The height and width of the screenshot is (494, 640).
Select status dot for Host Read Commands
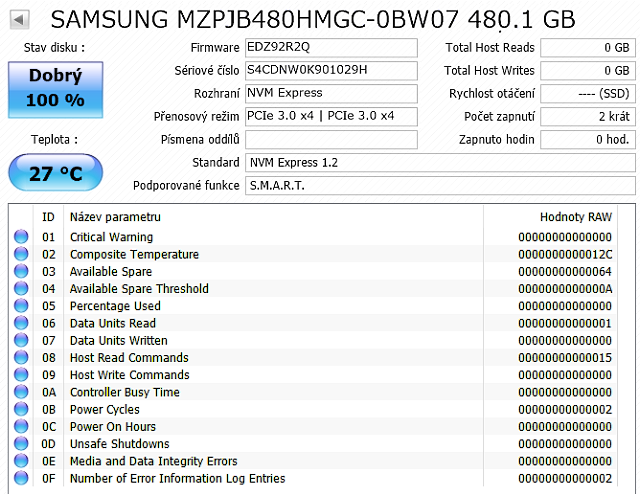click(21, 357)
